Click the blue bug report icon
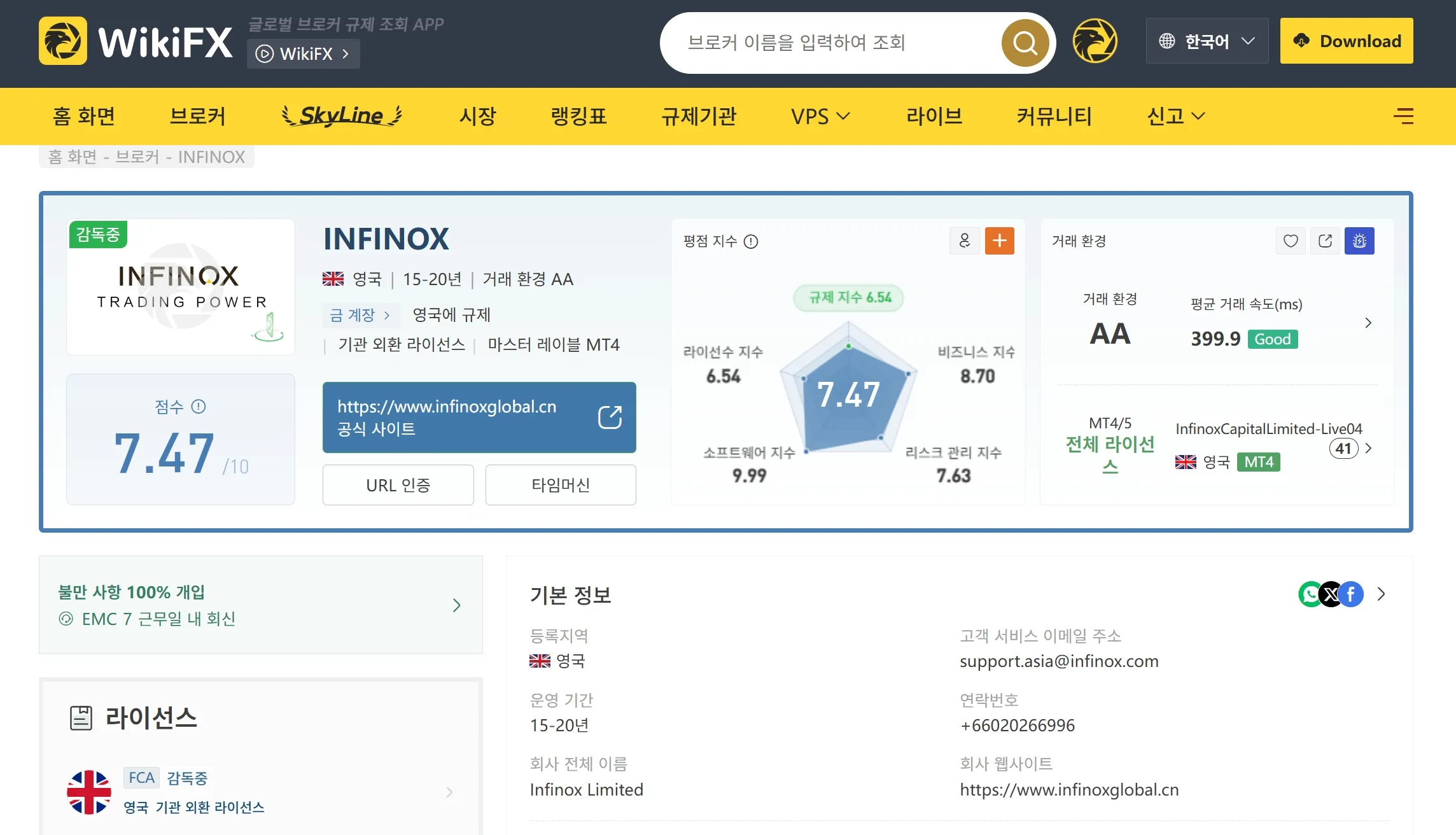 1359,241
